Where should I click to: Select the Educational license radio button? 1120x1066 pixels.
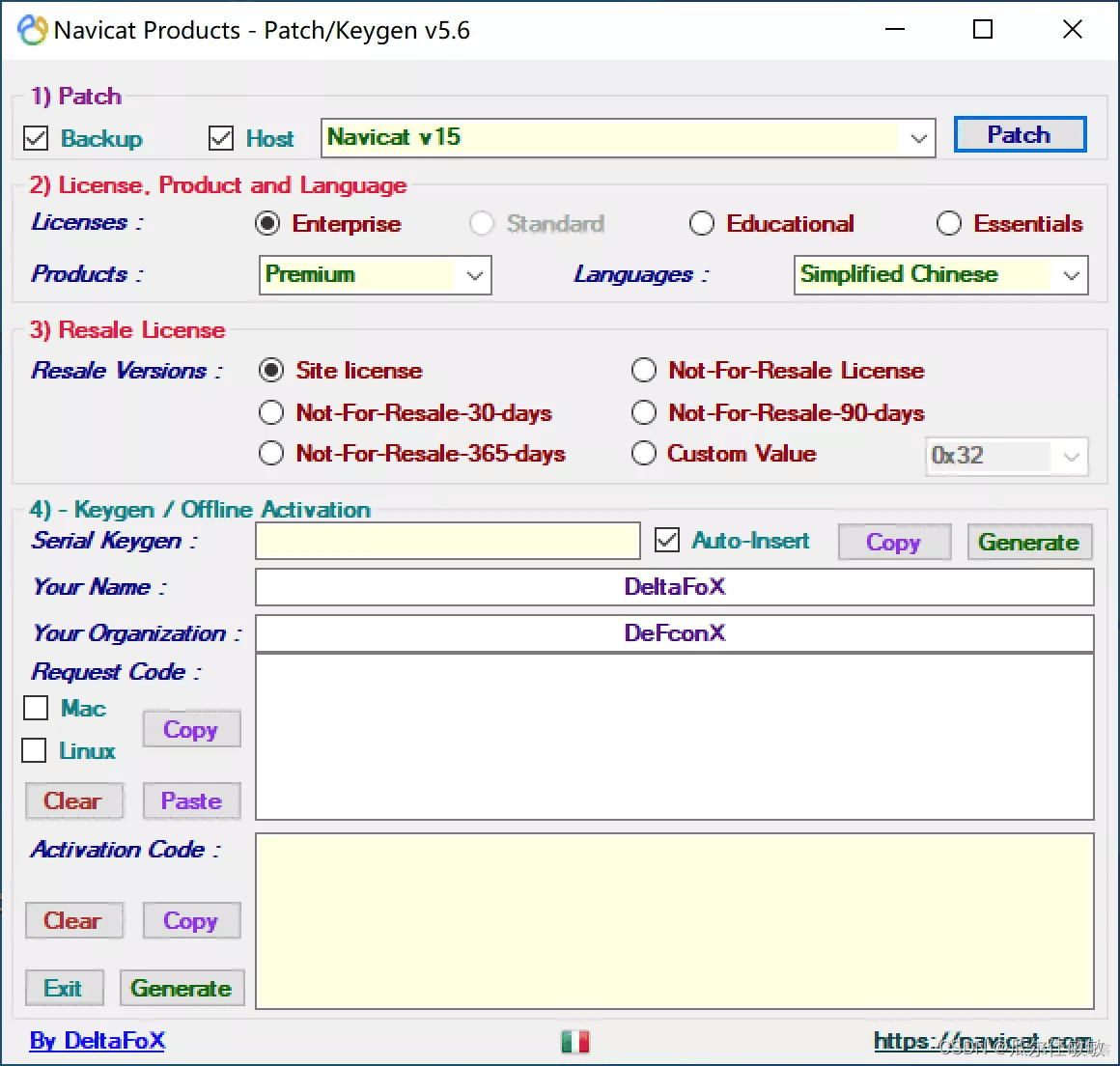[x=702, y=224]
